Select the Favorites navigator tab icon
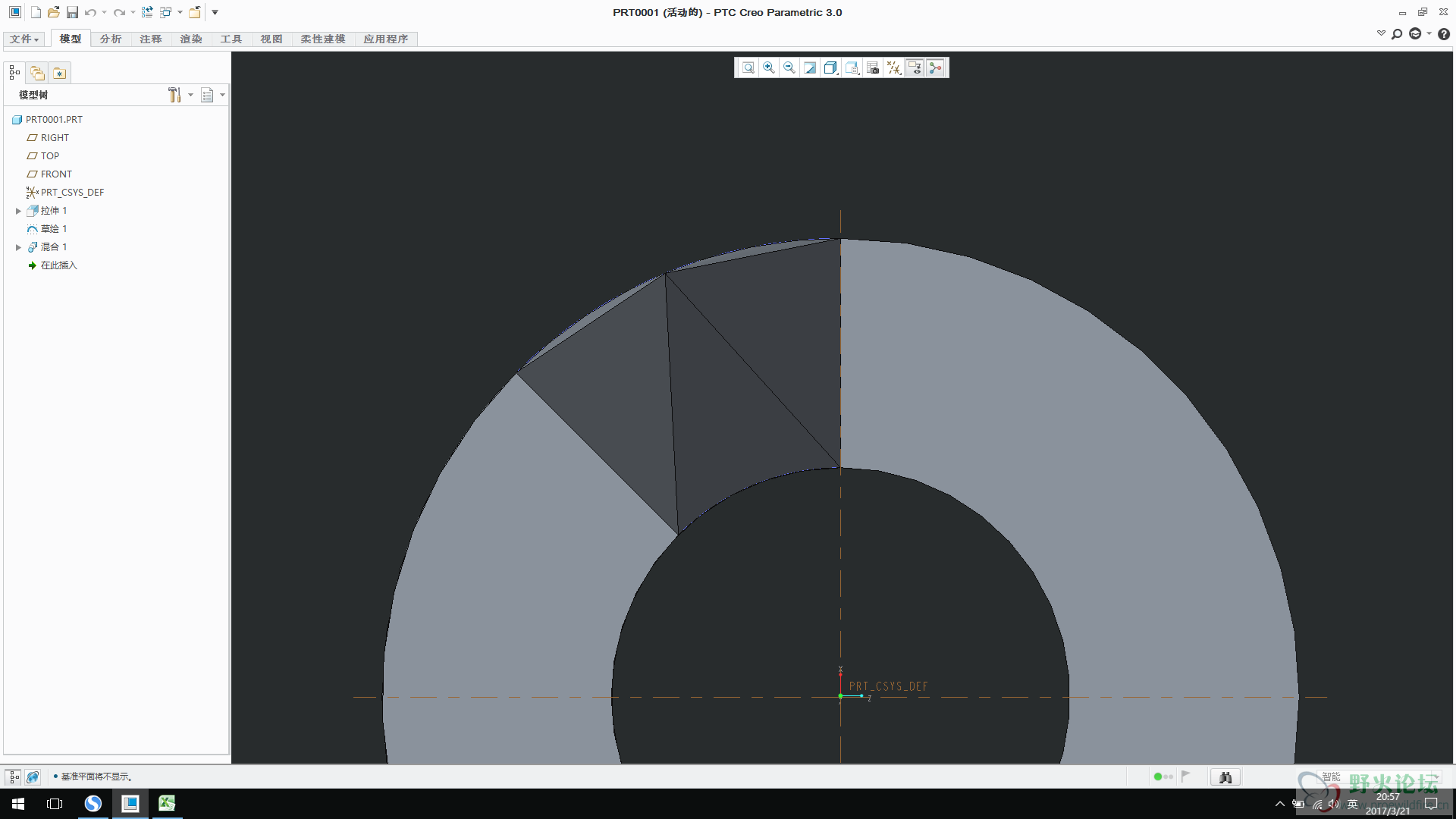This screenshot has height=819, width=1456. (59, 73)
